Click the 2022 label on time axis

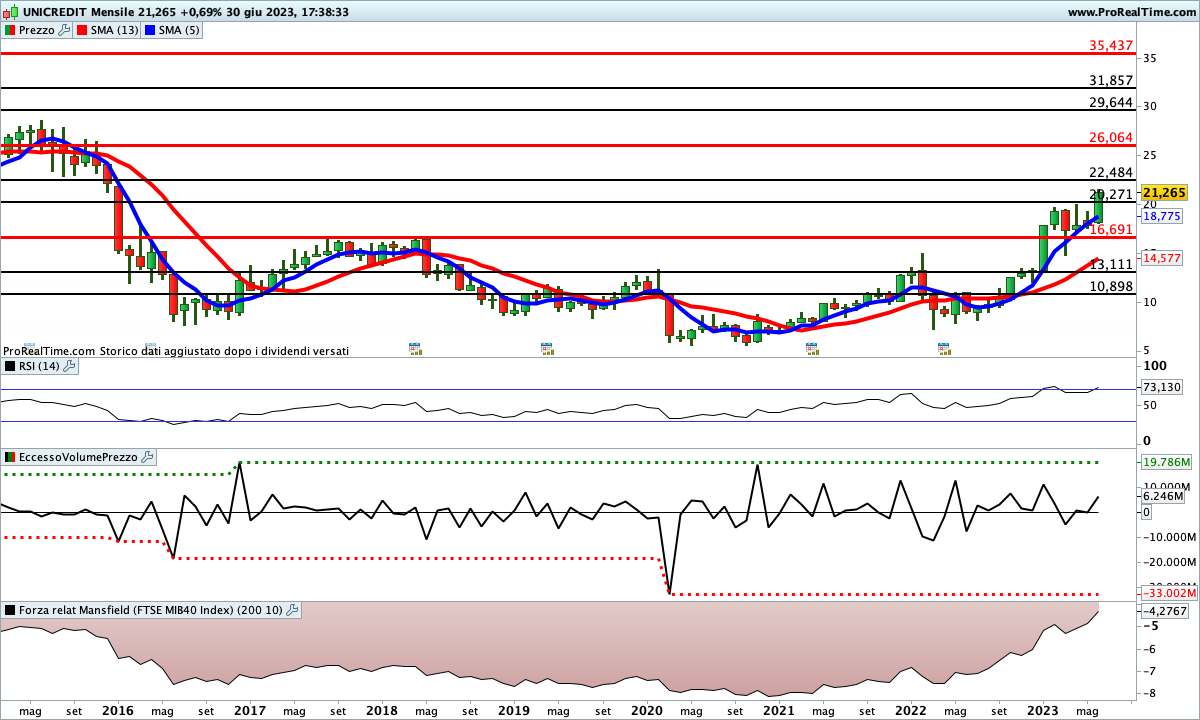point(911,711)
